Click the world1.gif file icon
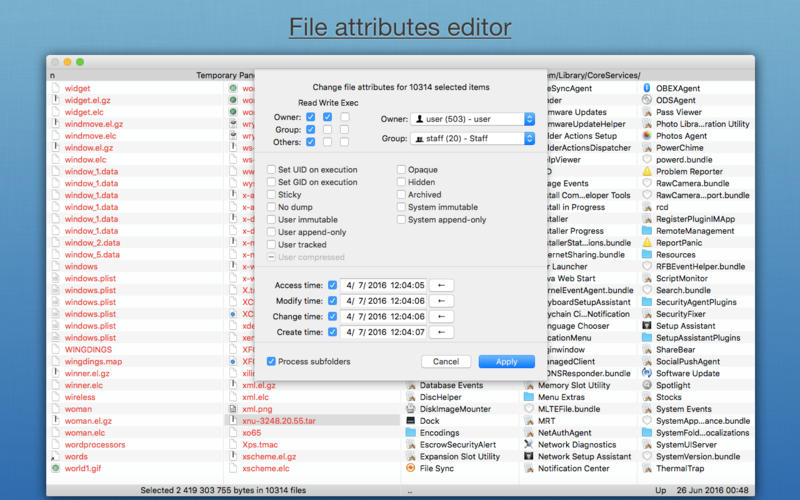The height and width of the screenshot is (500, 800). point(56,468)
